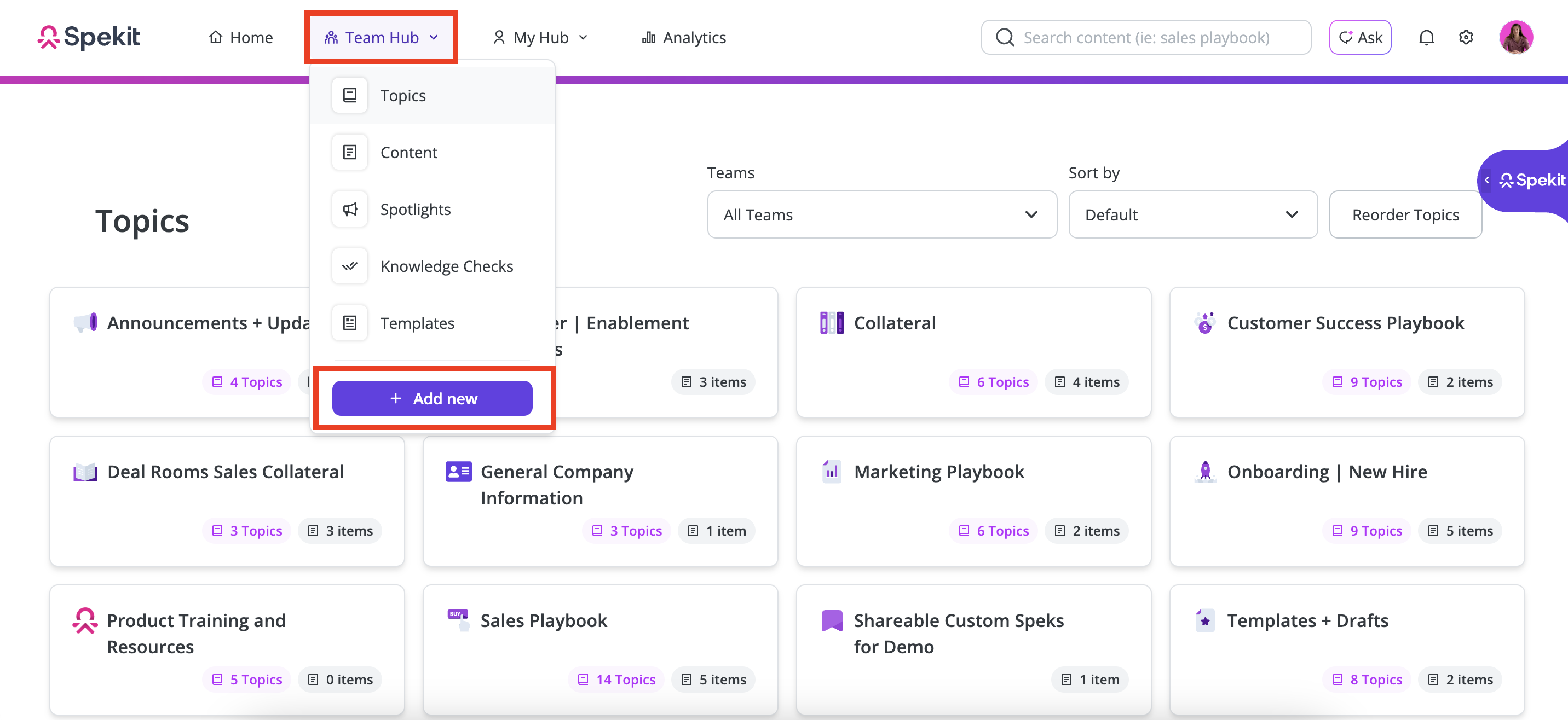The width and height of the screenshot is (1568, 720).
Task: Click the Home house icon
Action: coord(216,37)
